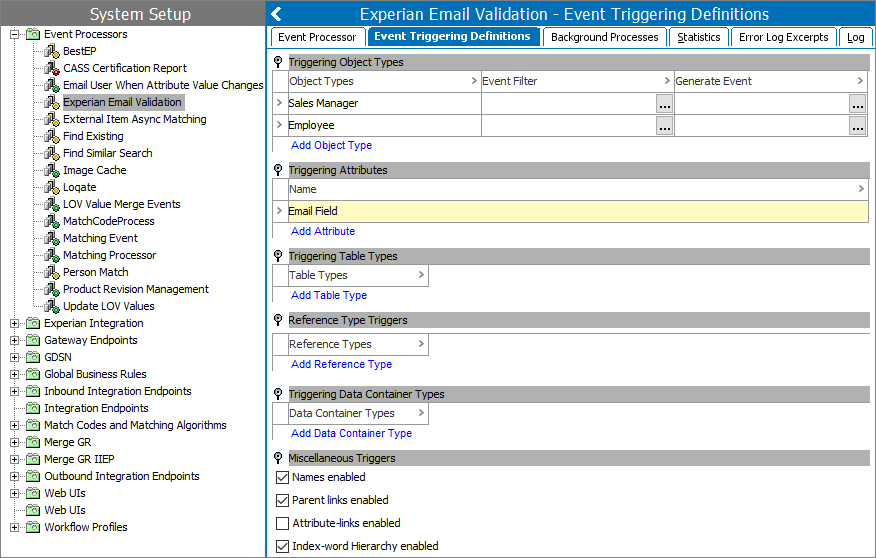Viewport: 876px width, 558px height.
Task: Click the Reference Types column header arrow
Action: click(421, 344)
